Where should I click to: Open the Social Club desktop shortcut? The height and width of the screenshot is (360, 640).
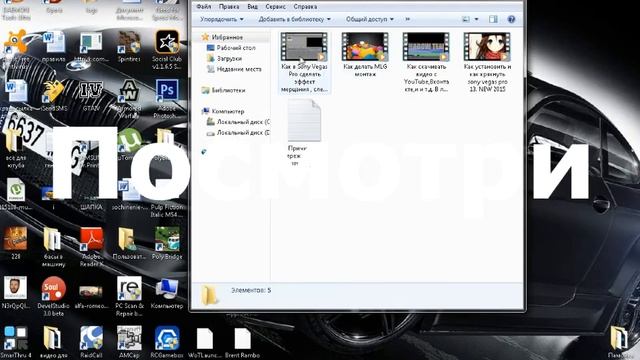(167, 50)
